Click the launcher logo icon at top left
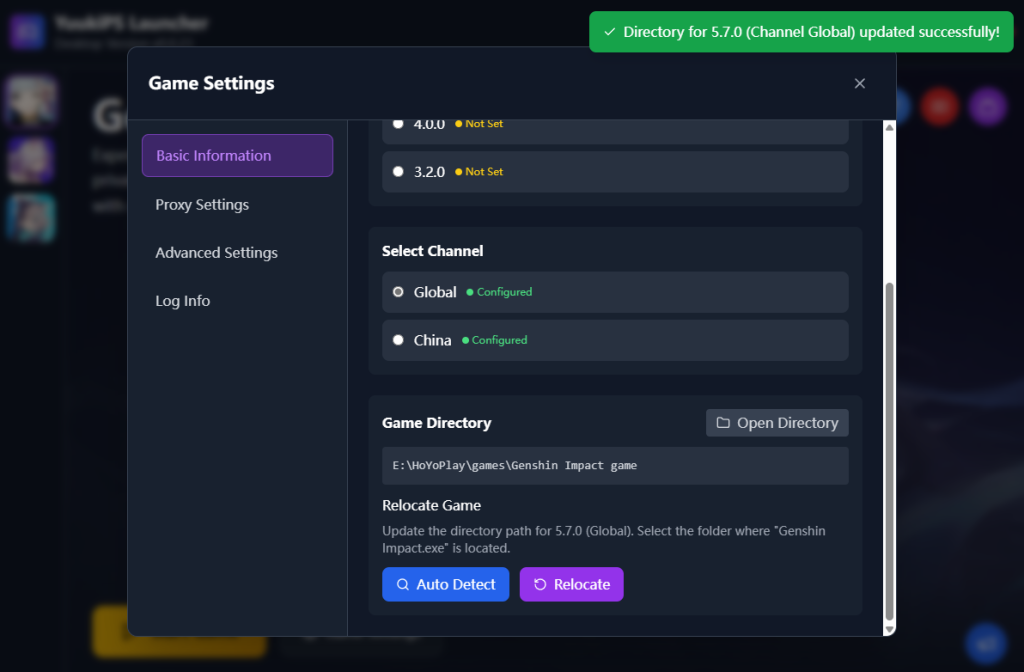The width and height of the screenshot is (1024, 672). 27,31
